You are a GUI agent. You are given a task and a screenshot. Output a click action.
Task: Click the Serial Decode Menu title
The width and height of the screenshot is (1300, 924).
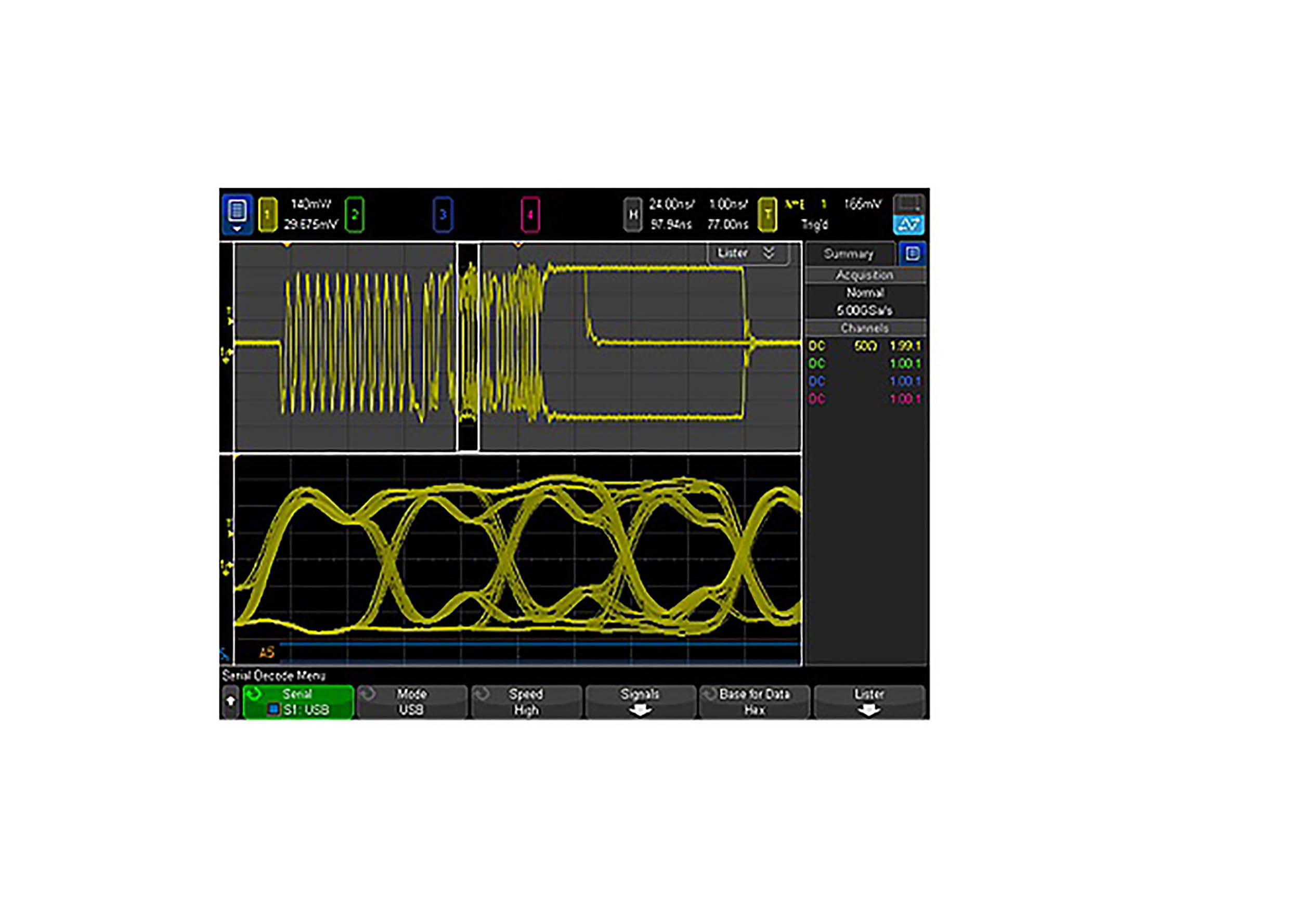[x=274, y=676]
